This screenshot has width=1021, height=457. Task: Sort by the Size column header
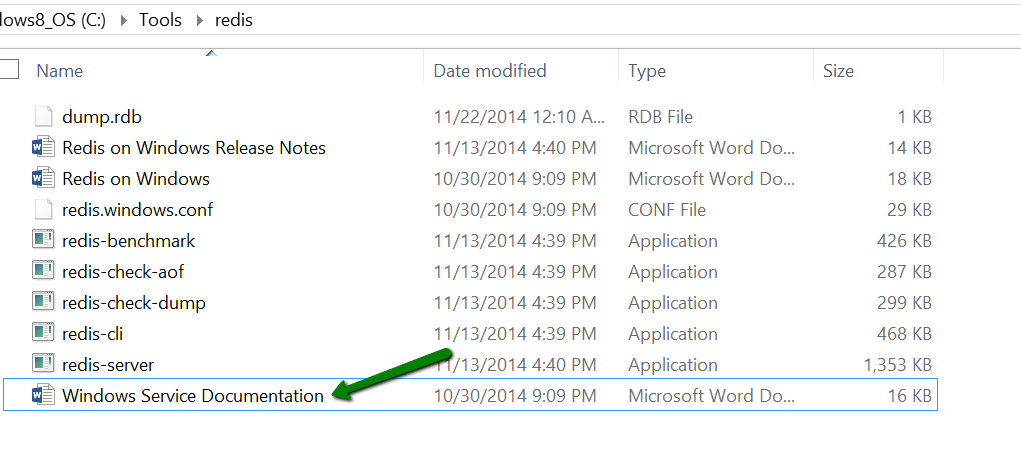(x=838, y=70)
